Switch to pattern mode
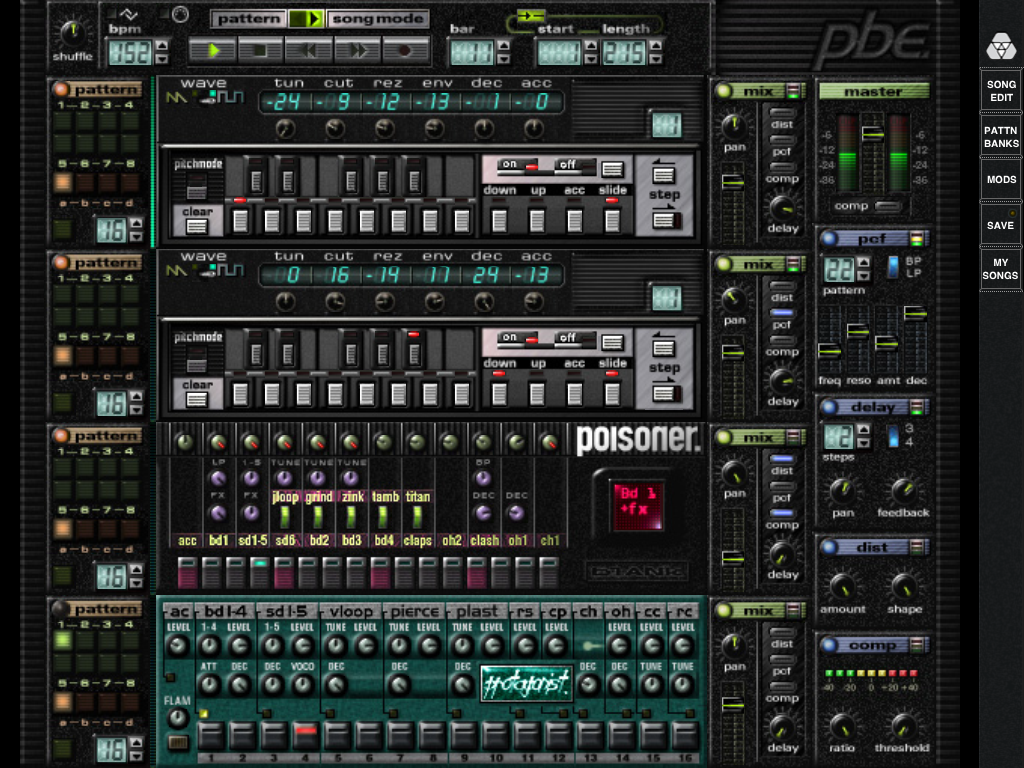1024x768 pixels. [248, 18]
